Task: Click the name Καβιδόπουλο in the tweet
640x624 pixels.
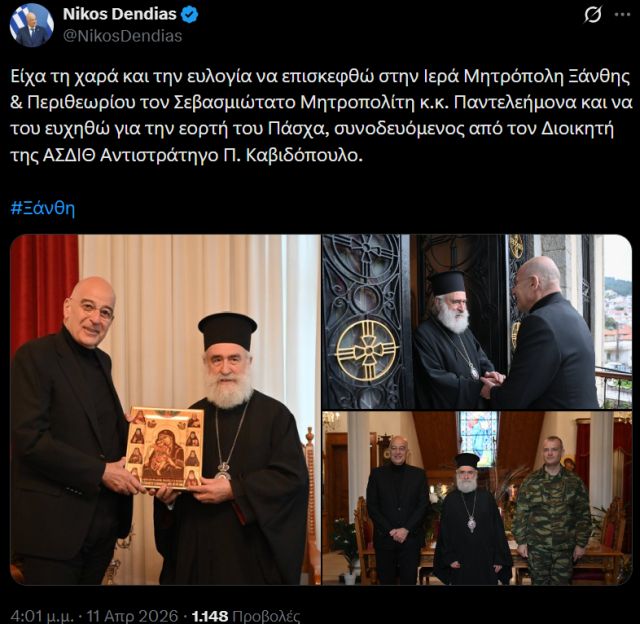Action: [304, 155]
